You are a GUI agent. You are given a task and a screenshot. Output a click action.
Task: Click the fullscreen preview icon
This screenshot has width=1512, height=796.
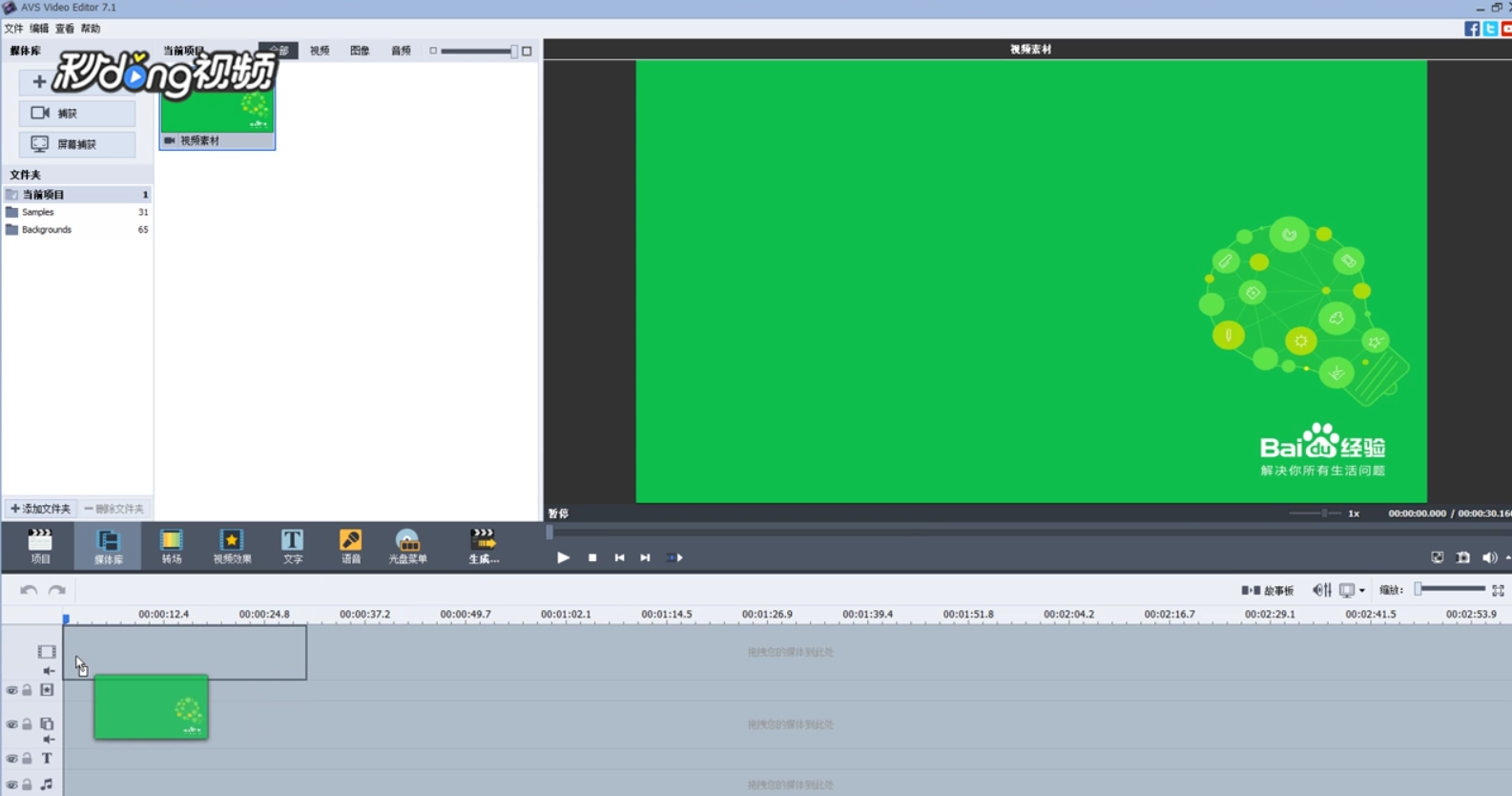point(1437,557)
